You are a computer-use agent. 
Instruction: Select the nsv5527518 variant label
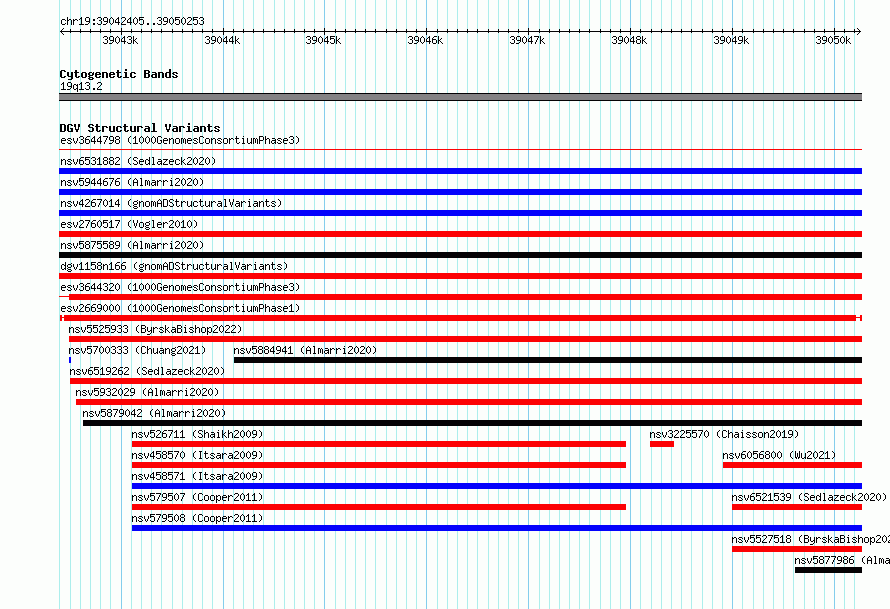(810, 539)
